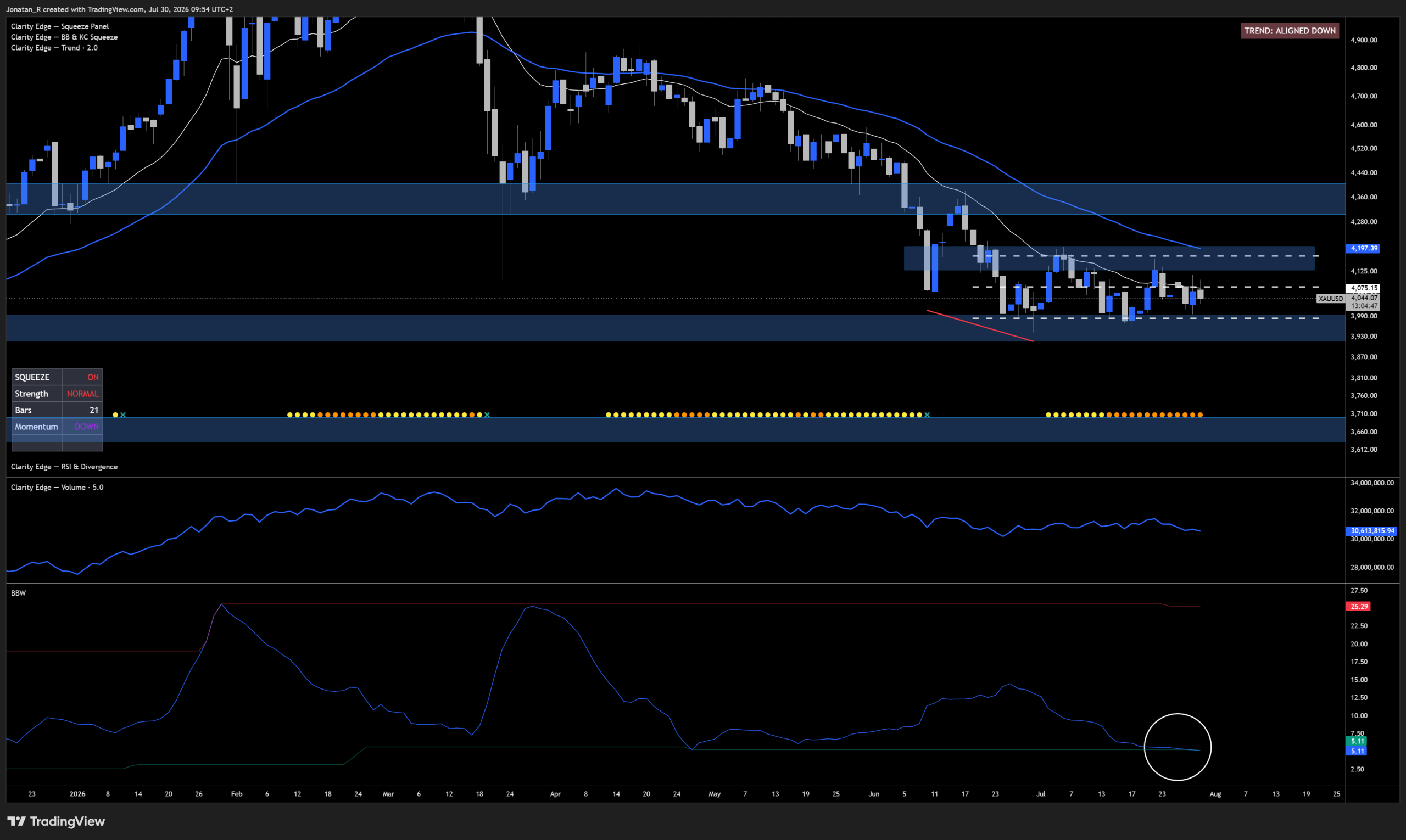Click the Jul label on the time axis
Viewport: 1406px width, 840px height.
pos(1041,793)
